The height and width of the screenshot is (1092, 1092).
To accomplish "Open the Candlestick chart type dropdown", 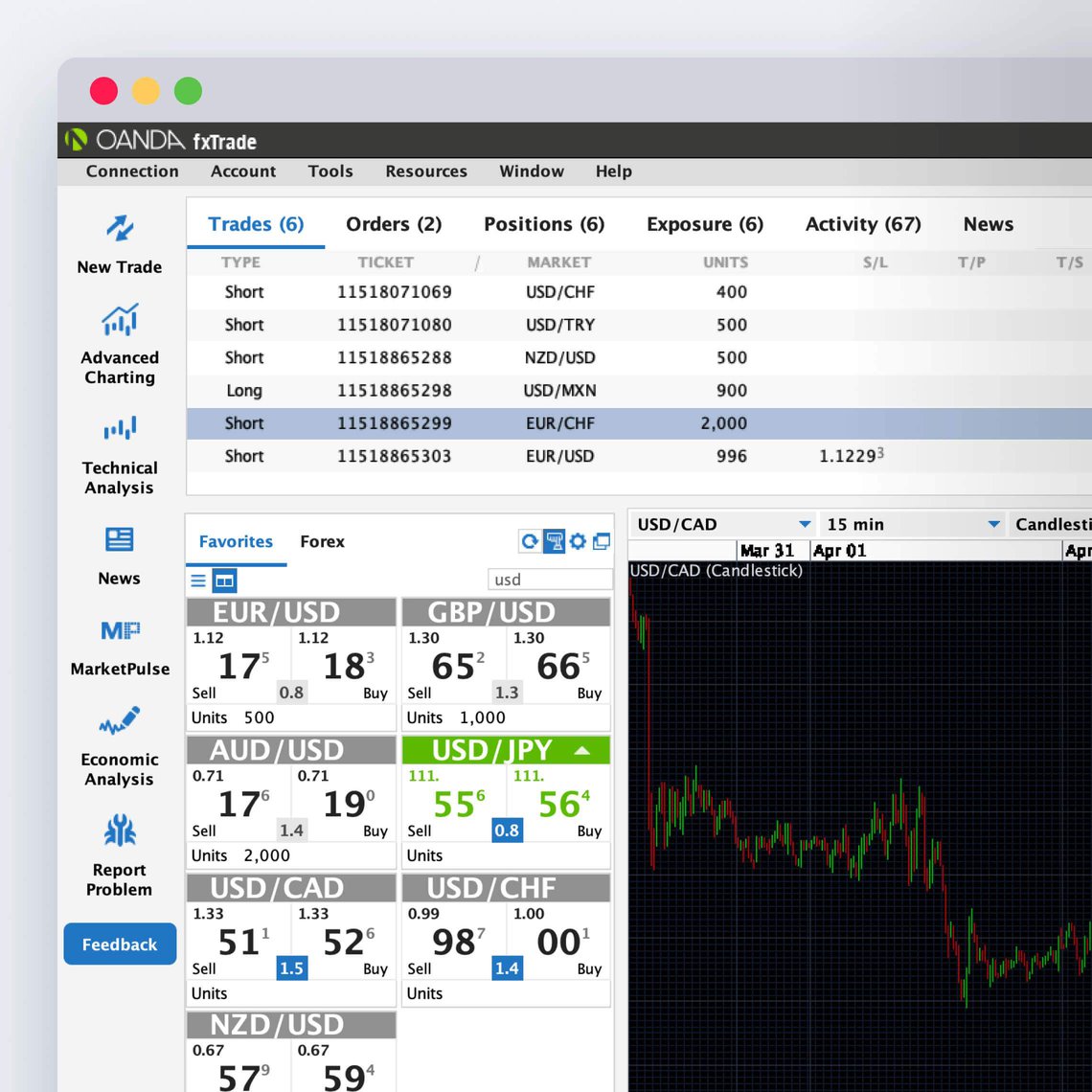I will 1052,525.
